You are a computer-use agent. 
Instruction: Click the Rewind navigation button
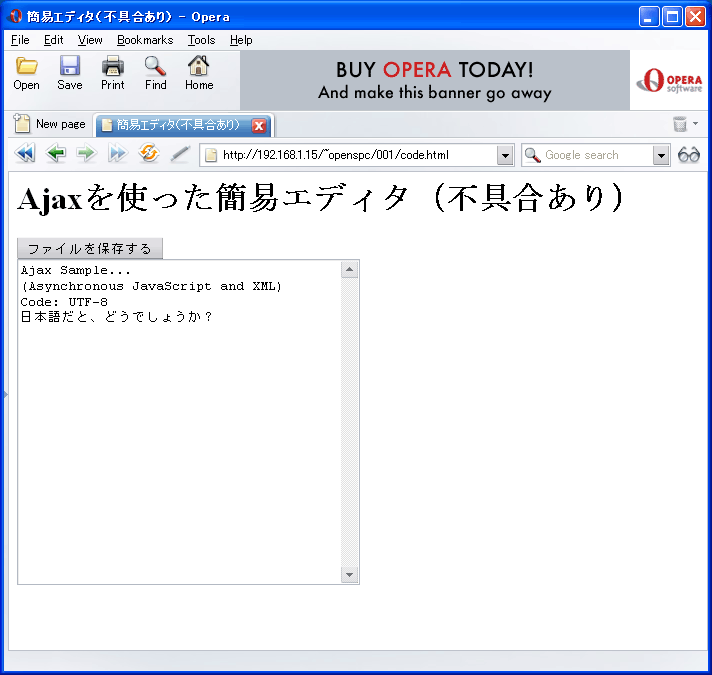(x=25, y=153)
